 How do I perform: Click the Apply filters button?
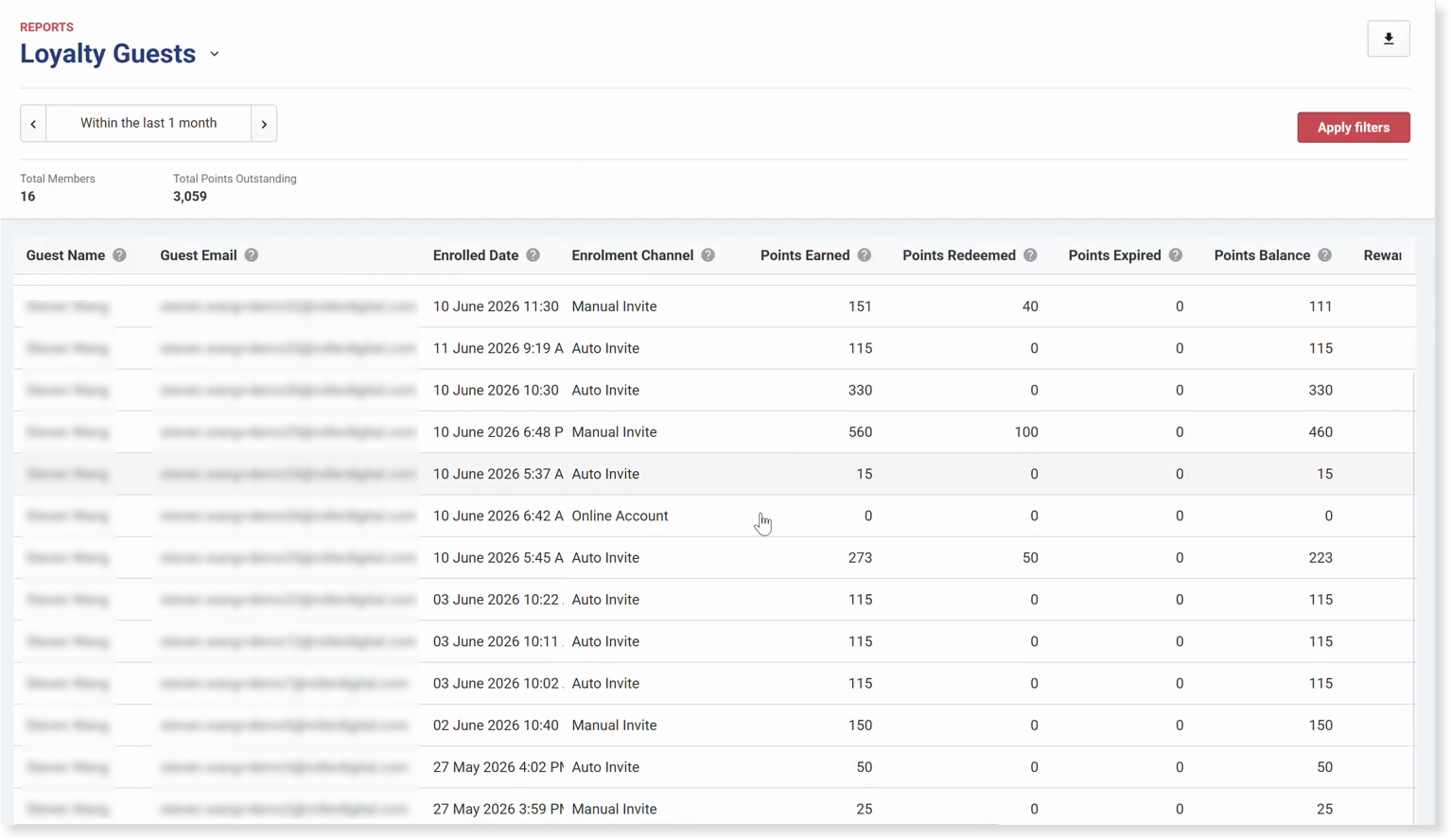[1353, 128]
